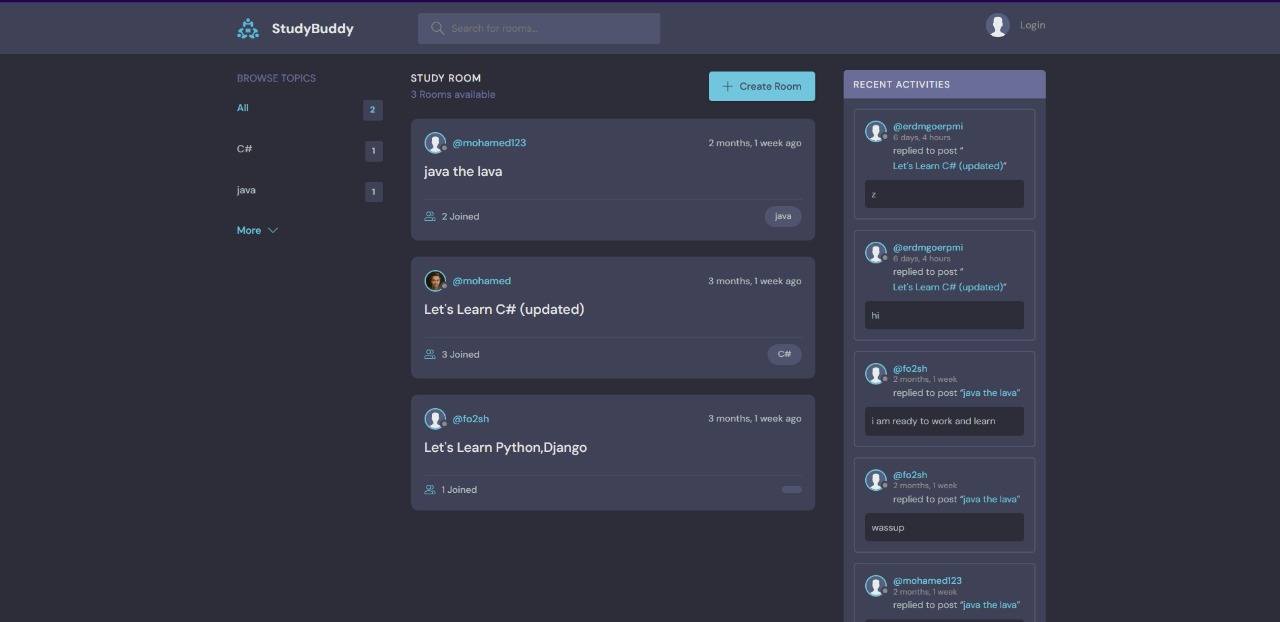Click the StudyBuddy logo icon

(248, 29)
